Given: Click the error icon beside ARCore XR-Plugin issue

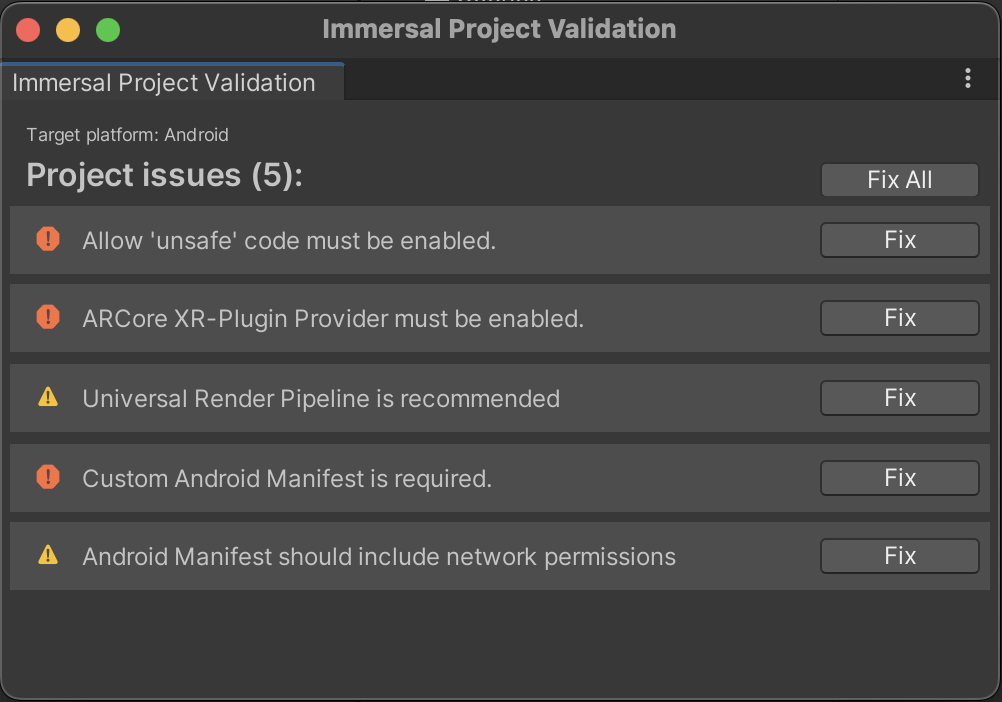Looking at the screenshot, I should (48, 317).
